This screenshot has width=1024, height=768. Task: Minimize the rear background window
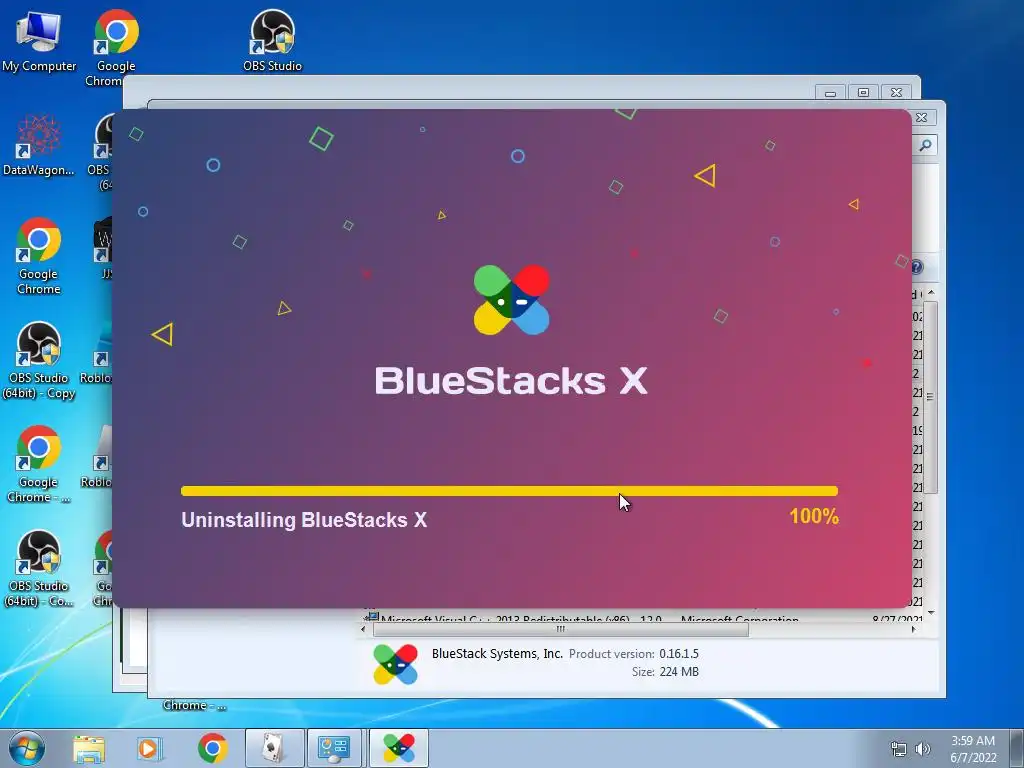[830, 93]
